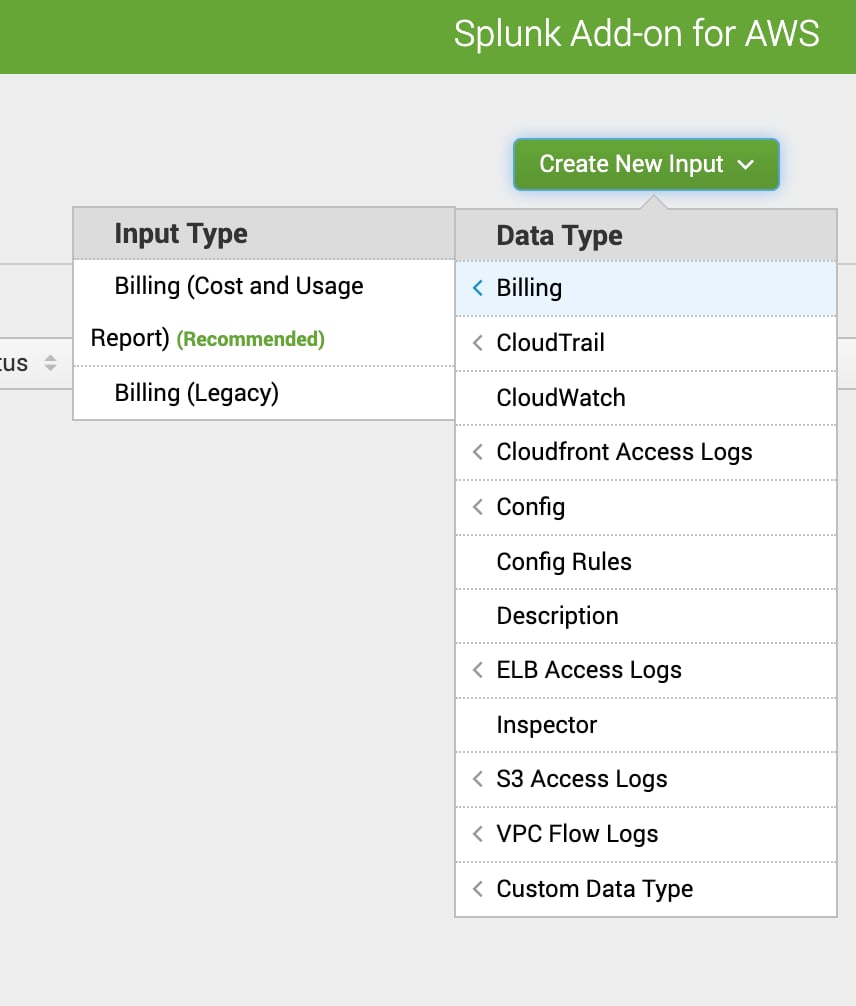Open the Create New Input dropdown
Image resolution: width=856 pixels, height=1006 pixels.
pos(646,164)
